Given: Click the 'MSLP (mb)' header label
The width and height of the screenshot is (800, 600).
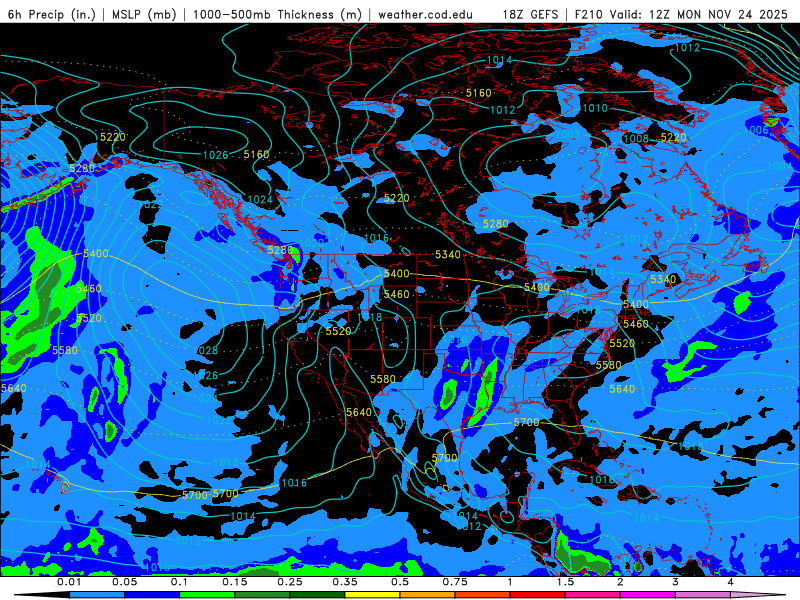Looking at the screenshot, I should [x=142, y=14].
